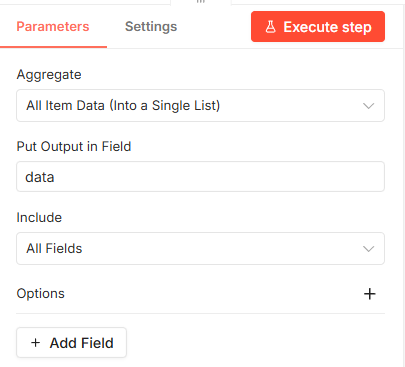
Task: Switch to the Parameters tab
Action: pyautogui.click(x=53, y=27)
